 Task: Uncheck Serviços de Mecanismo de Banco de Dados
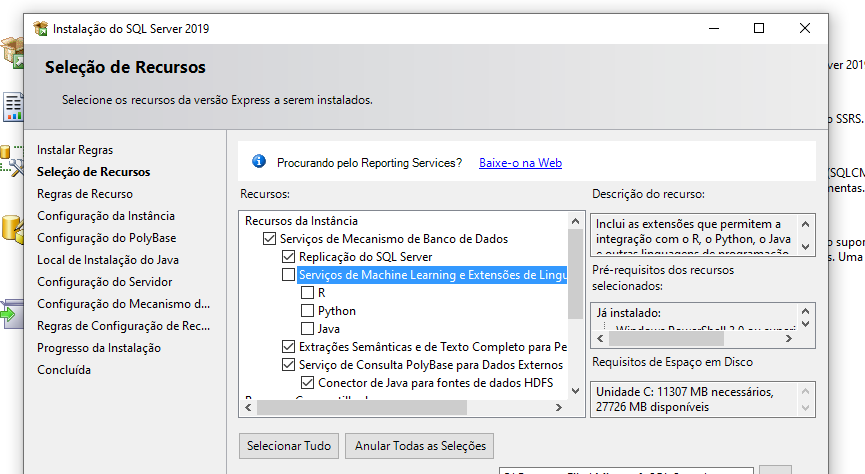(269, 238)
